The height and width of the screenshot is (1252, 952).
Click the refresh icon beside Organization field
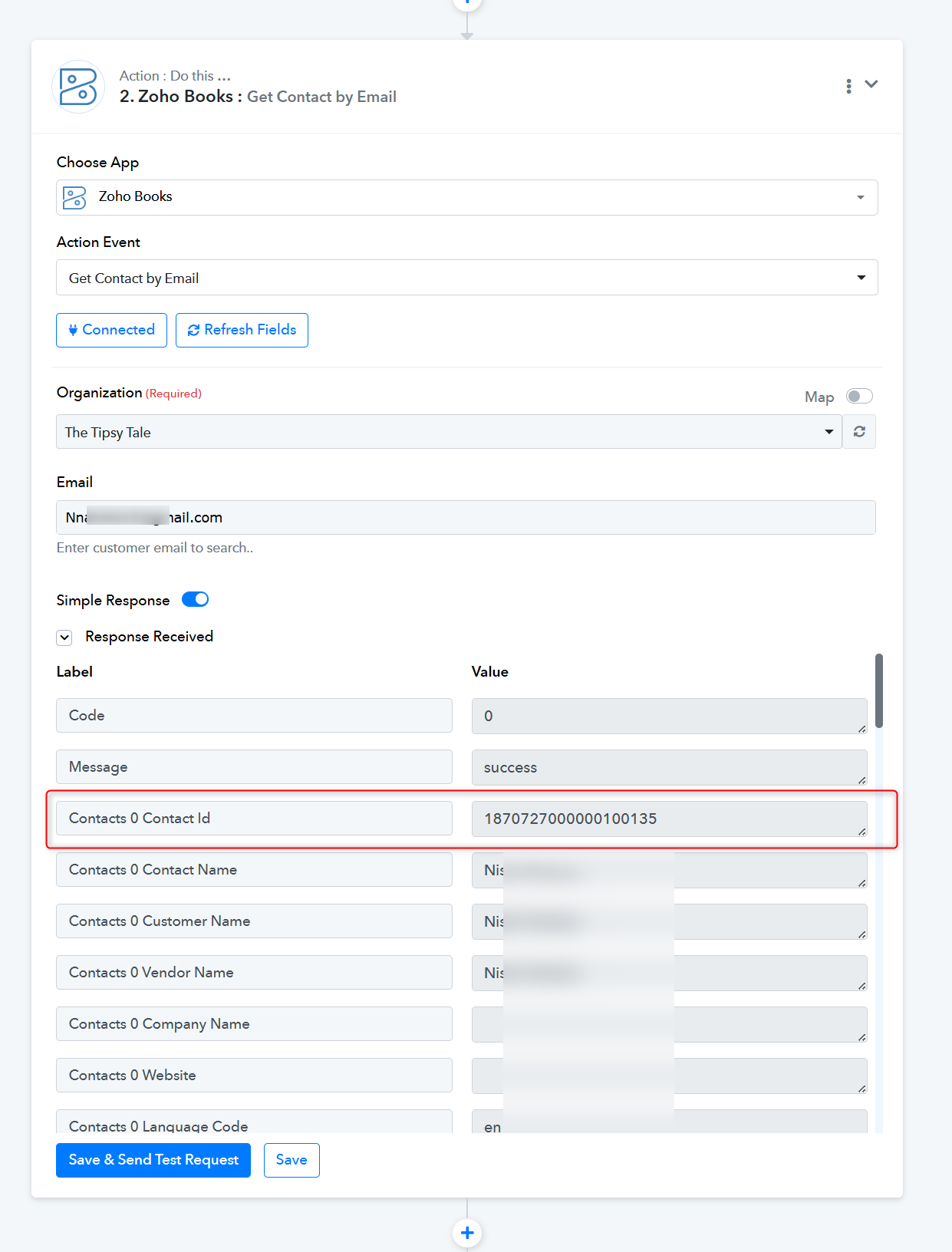(x=859, y=432)
